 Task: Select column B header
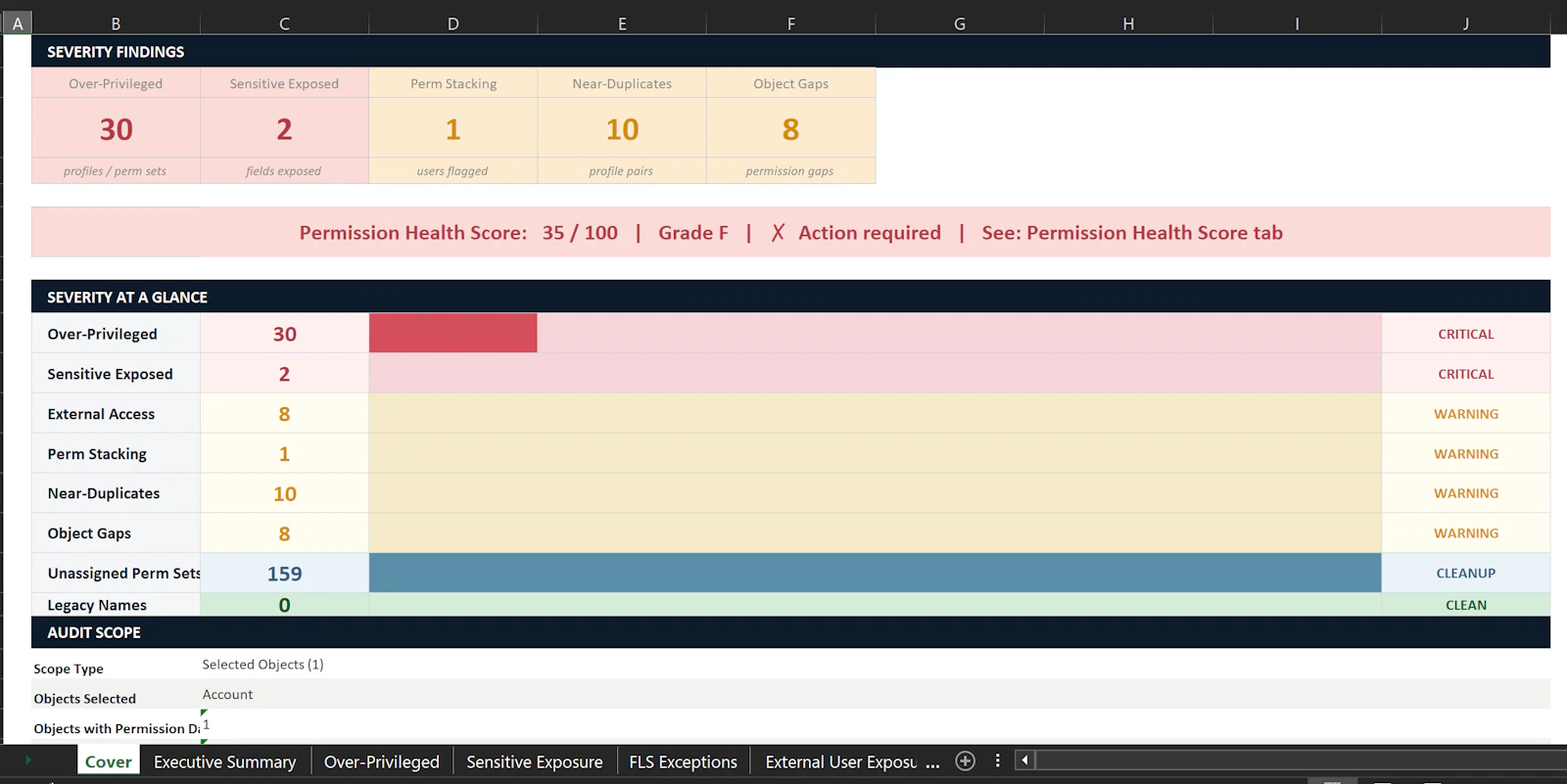click(116, 23)
